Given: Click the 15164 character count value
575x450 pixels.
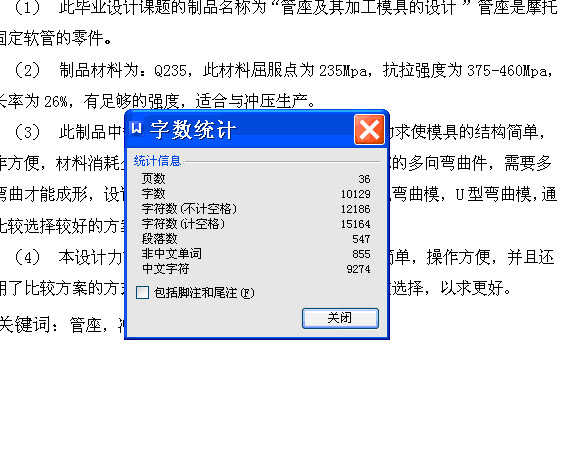Looking at the screenshot, I should tap(355, 224).
